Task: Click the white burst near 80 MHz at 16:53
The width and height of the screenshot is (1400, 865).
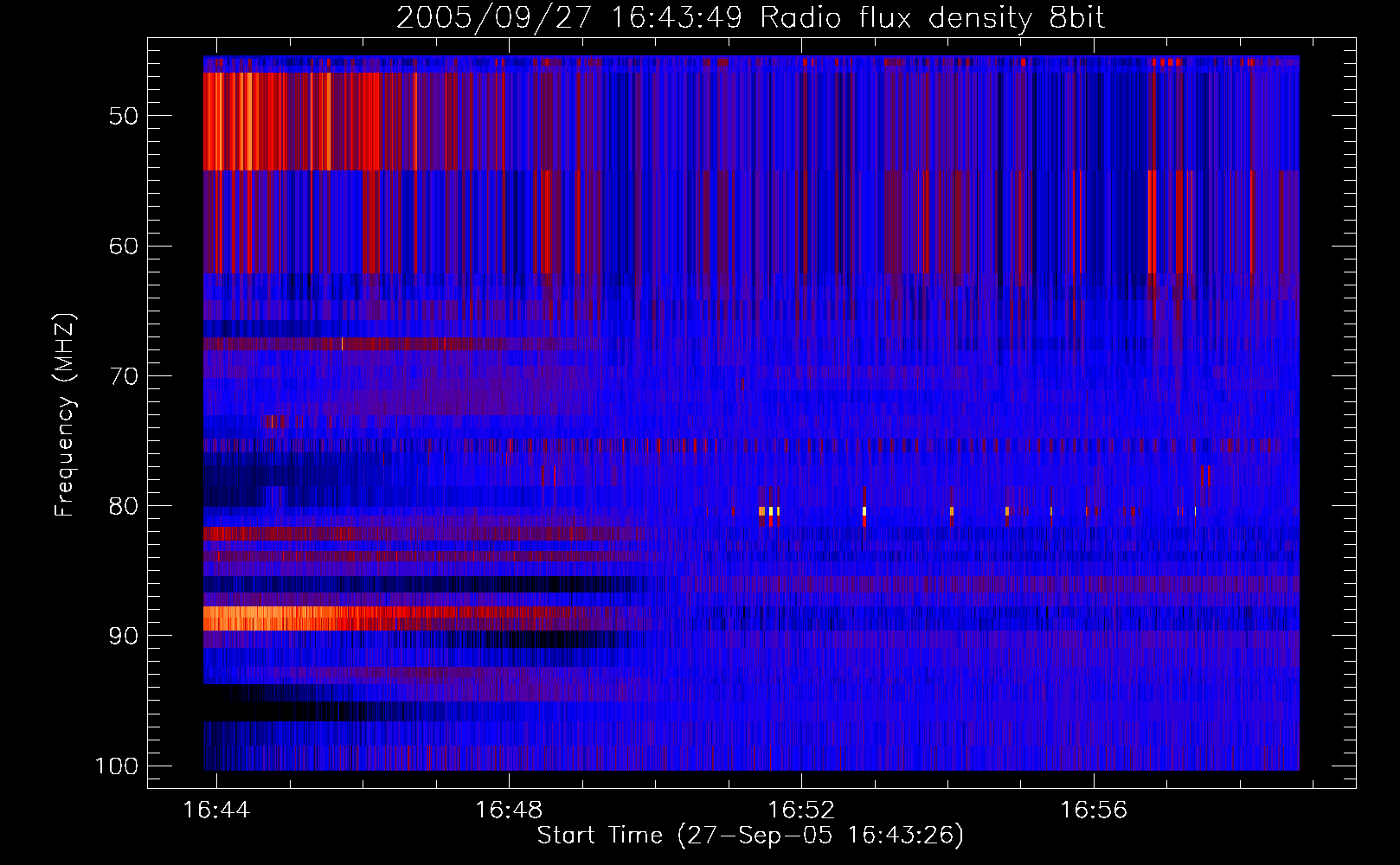Action: click(864, 511)
